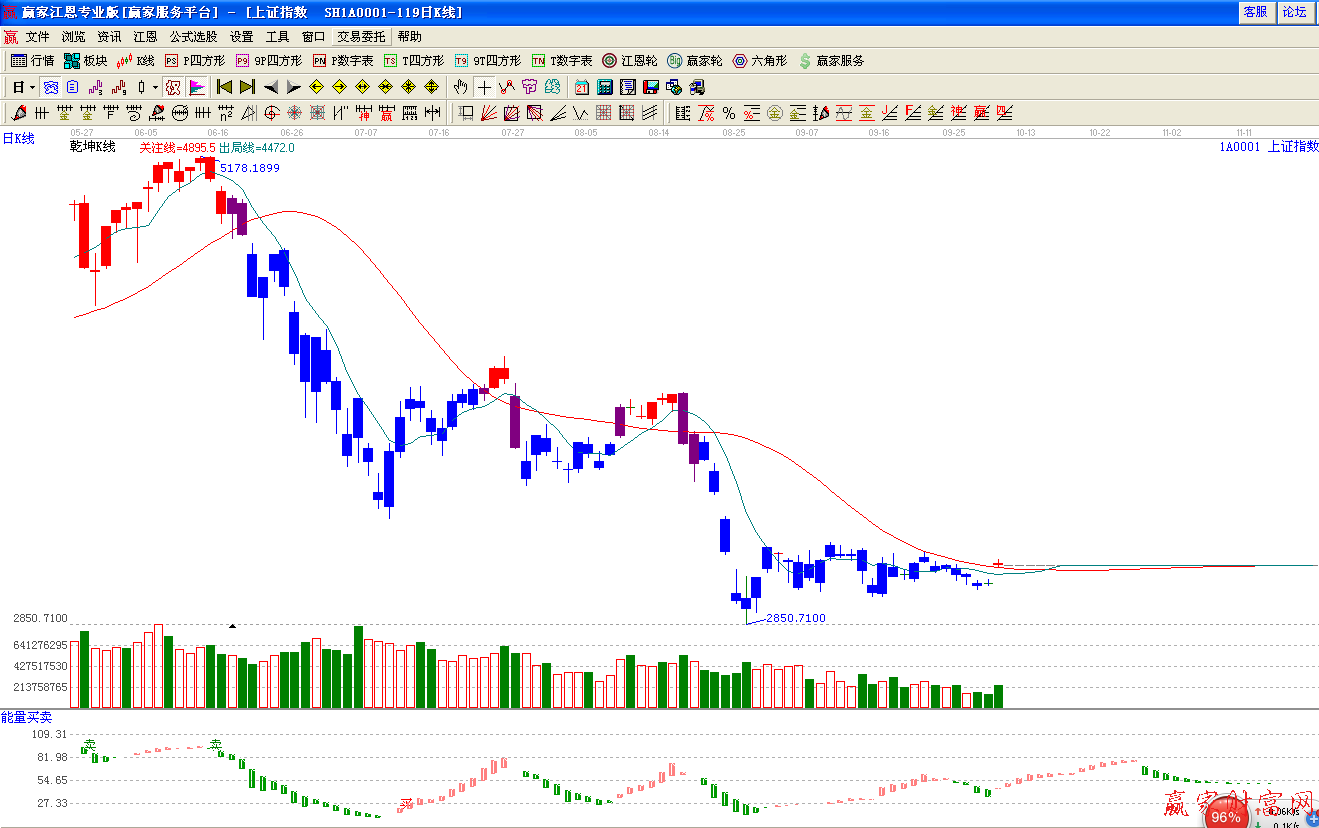
Task: Open the 公式选股 menu
Action: point(192,37)
